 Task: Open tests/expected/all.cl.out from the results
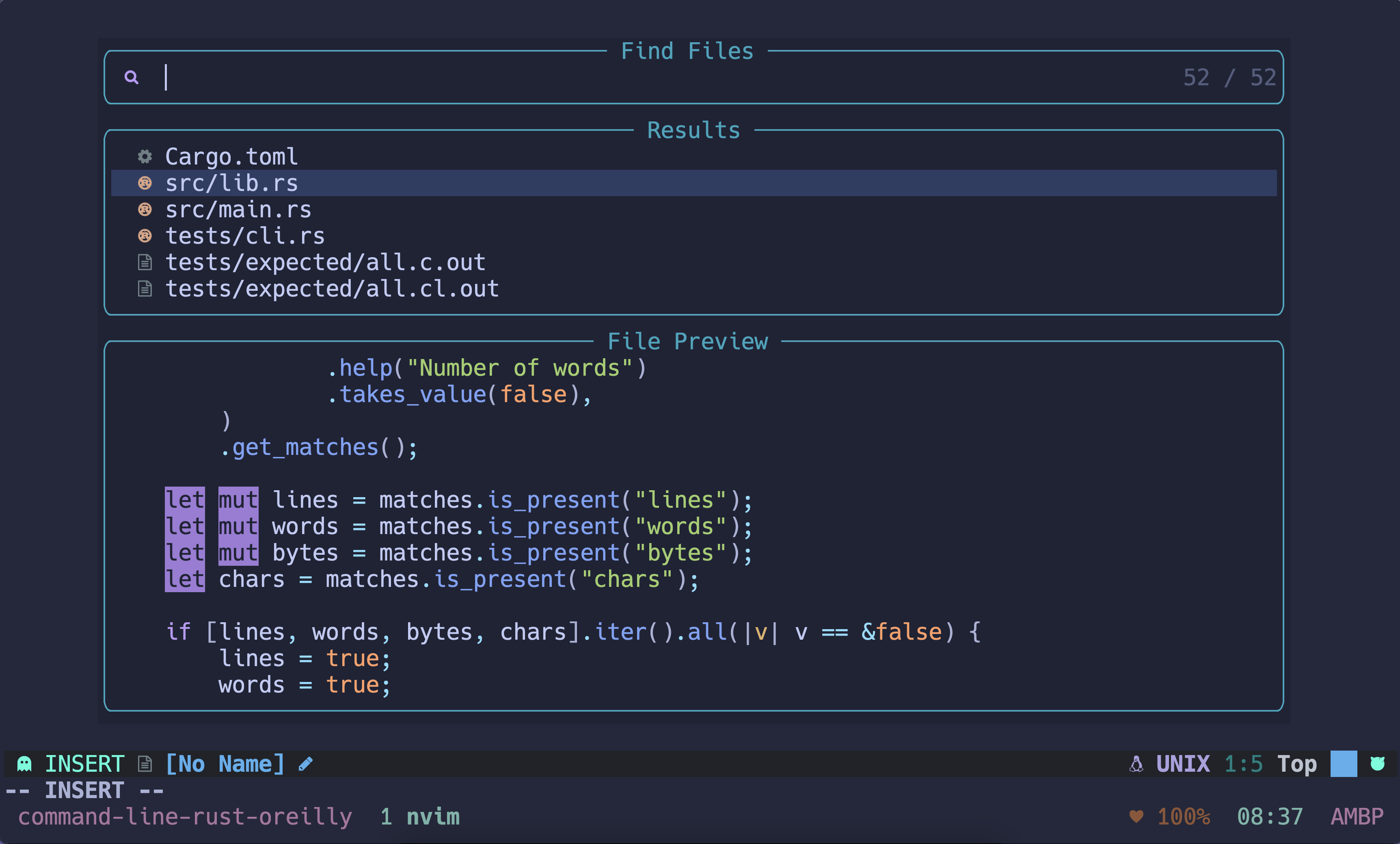[332, 289]
